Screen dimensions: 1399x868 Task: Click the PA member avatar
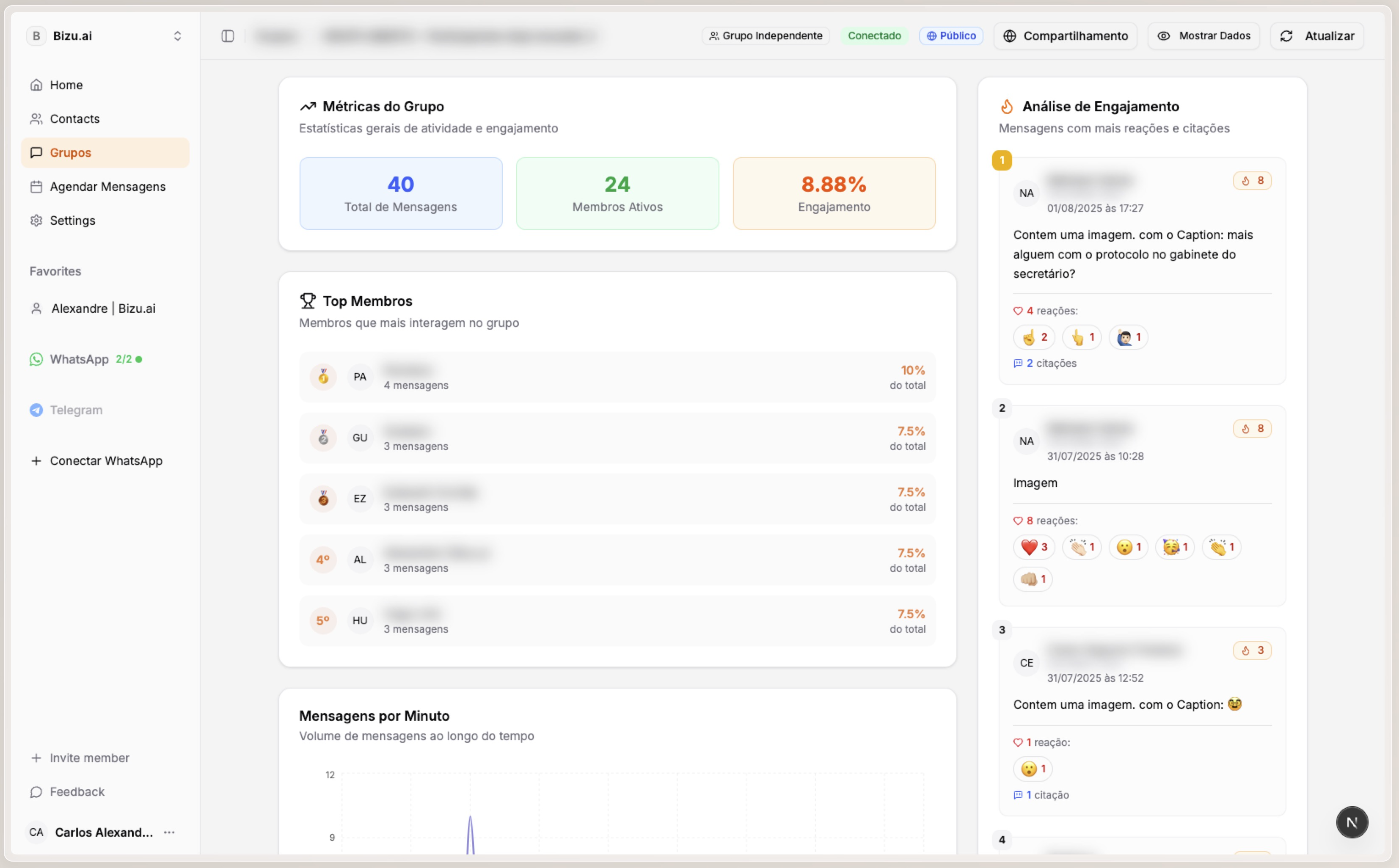[360, 377]
